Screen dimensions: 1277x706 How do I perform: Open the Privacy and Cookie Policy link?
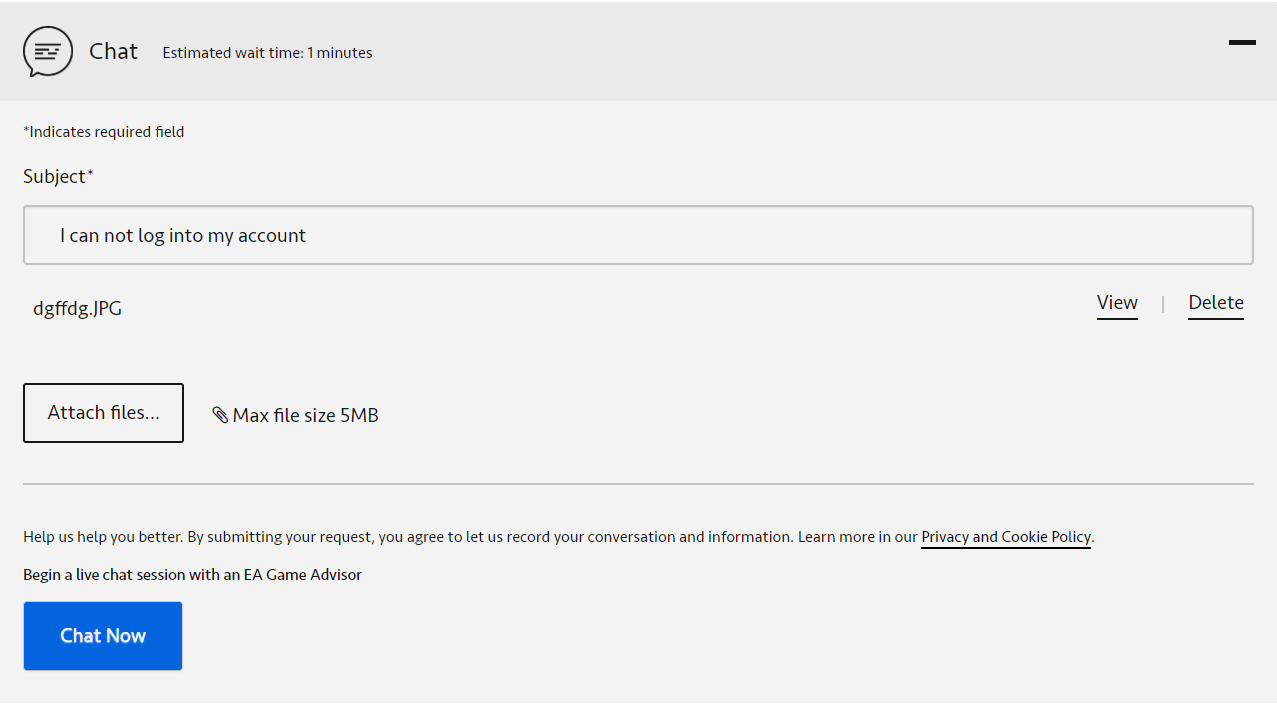click(x=1005, y=537)
